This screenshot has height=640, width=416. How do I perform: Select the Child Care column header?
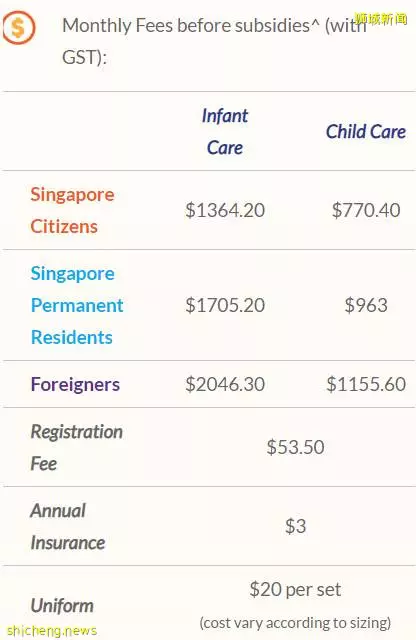[366, 131]
